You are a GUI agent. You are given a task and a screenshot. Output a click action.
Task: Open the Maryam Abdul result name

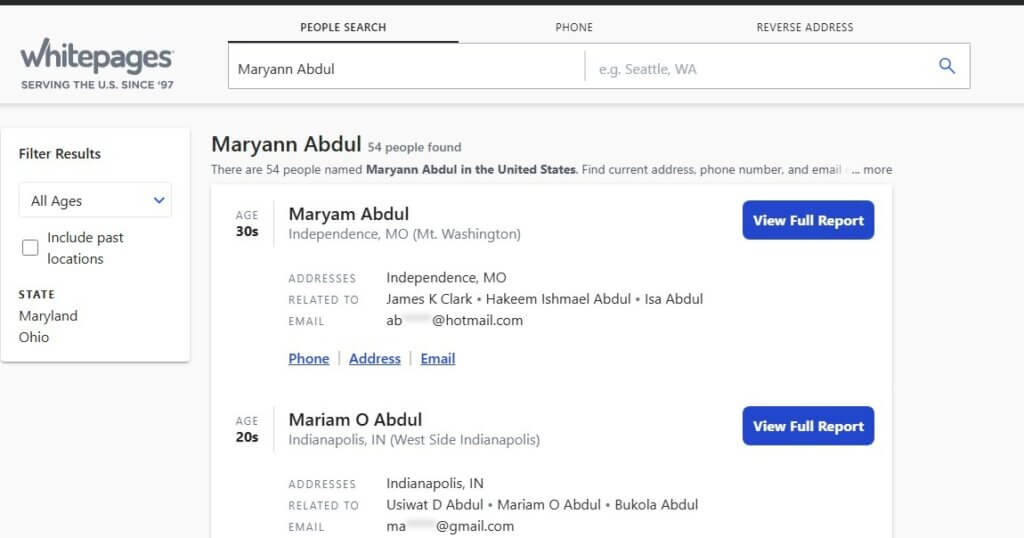coord(348,214)
